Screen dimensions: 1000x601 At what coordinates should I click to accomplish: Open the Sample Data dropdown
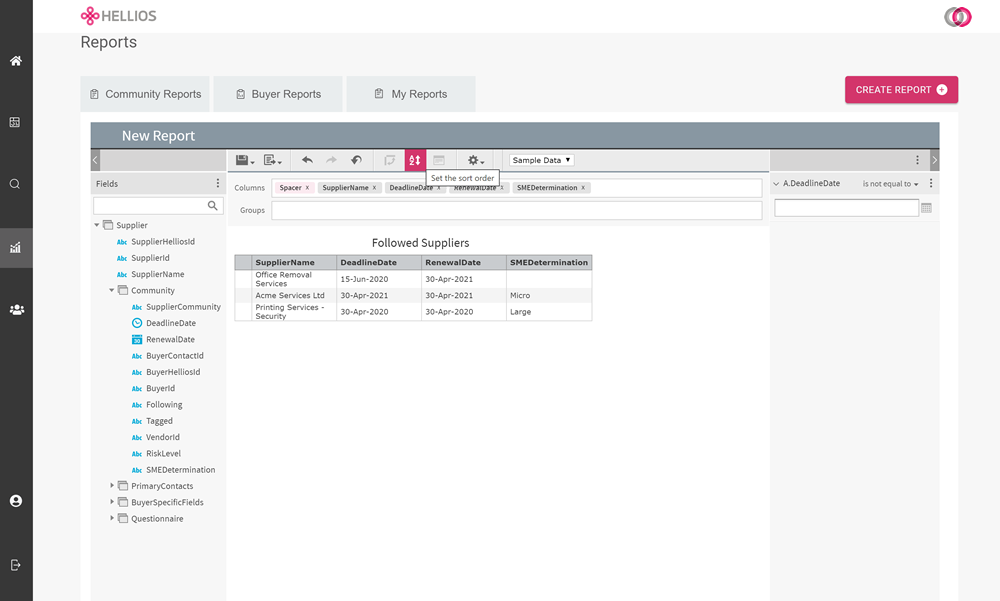[541, 160]
